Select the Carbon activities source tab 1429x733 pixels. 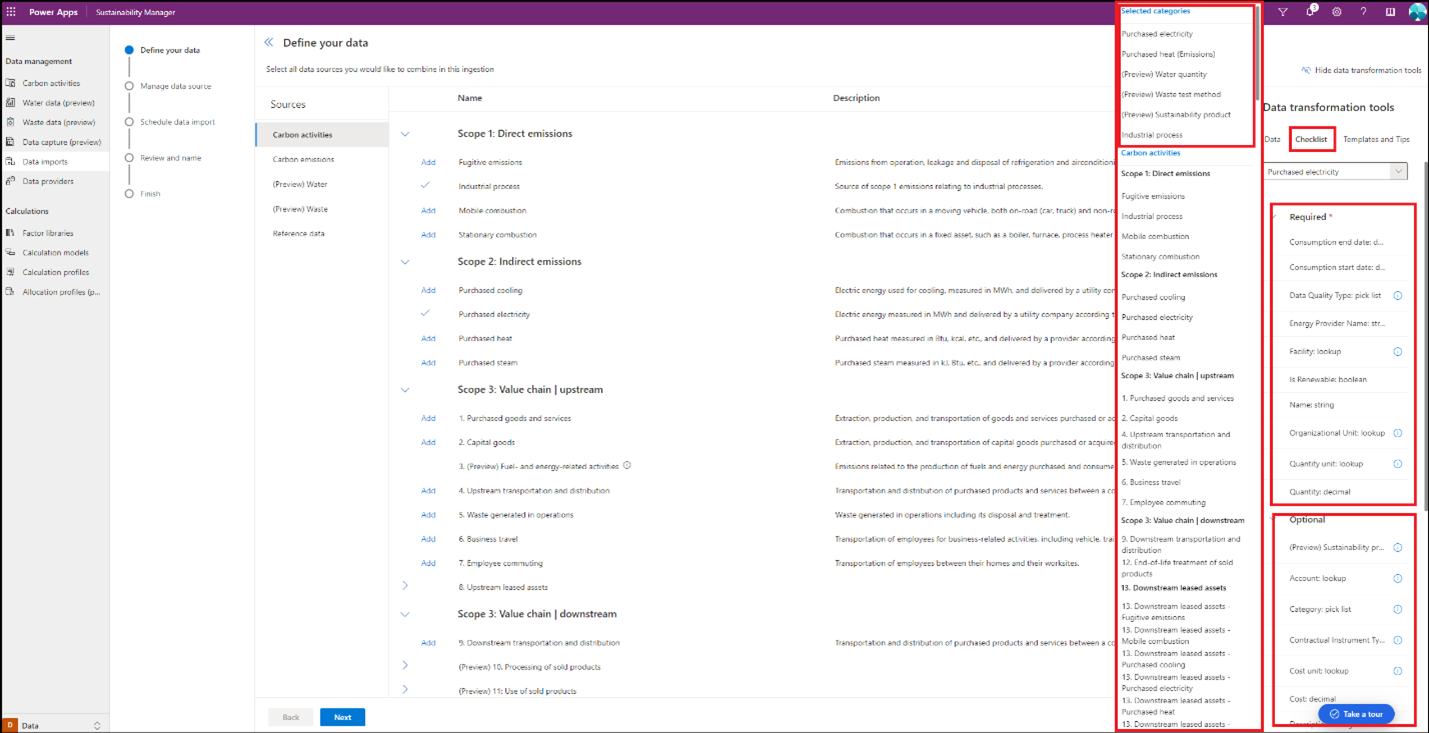(322, 135)
